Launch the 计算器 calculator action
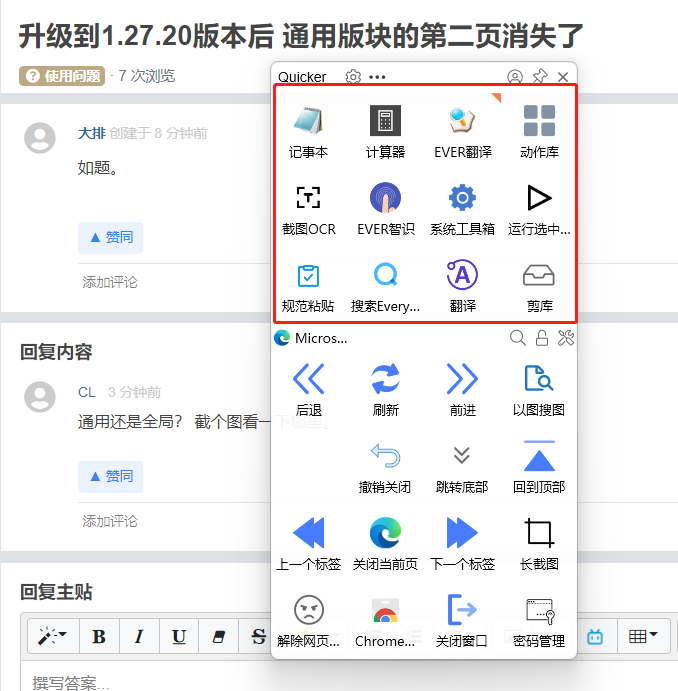Screen dimensions: 678x691 (385, 132)
